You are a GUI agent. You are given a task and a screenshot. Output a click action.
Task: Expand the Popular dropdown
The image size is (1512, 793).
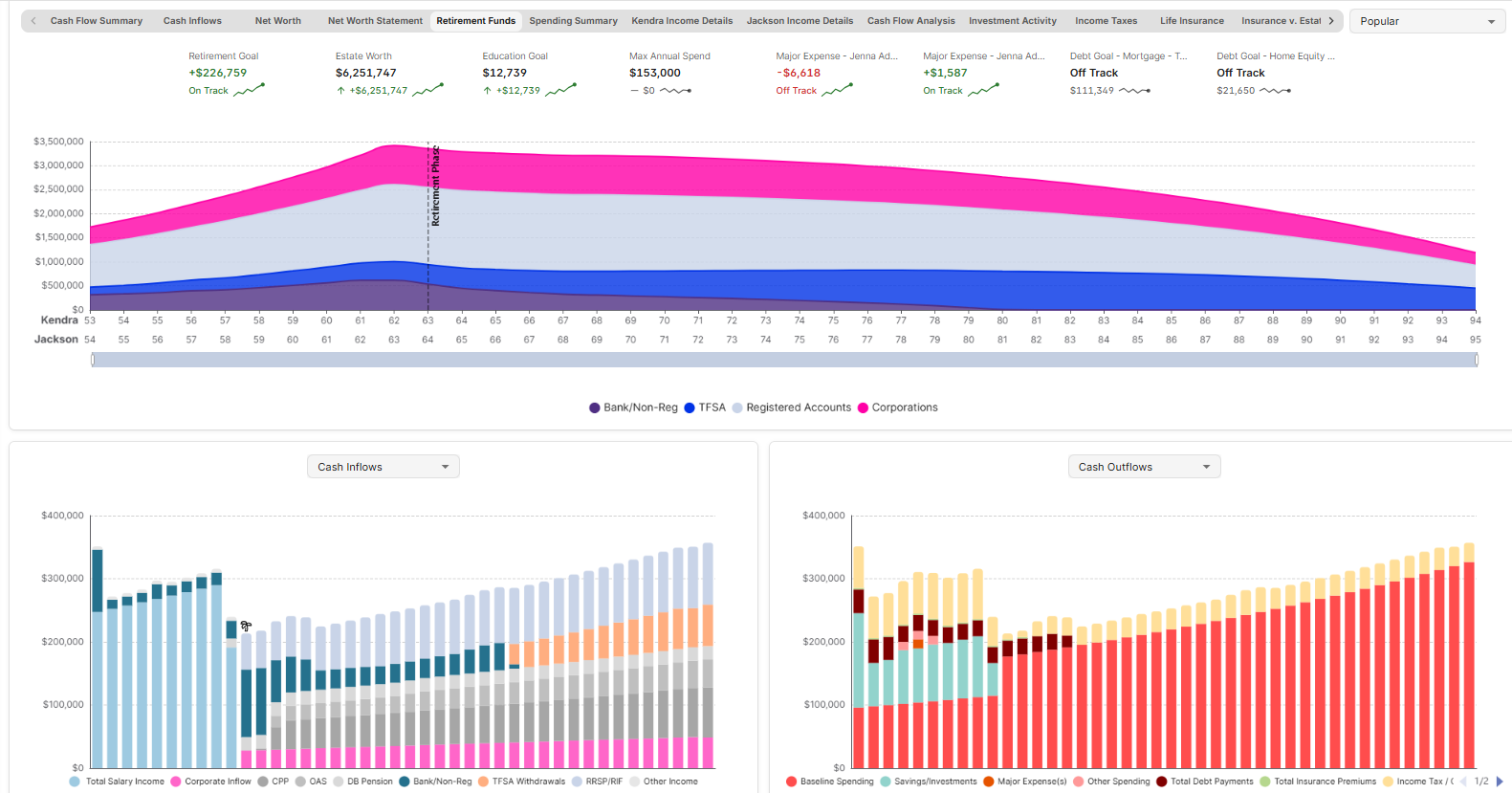(1427, 21)
